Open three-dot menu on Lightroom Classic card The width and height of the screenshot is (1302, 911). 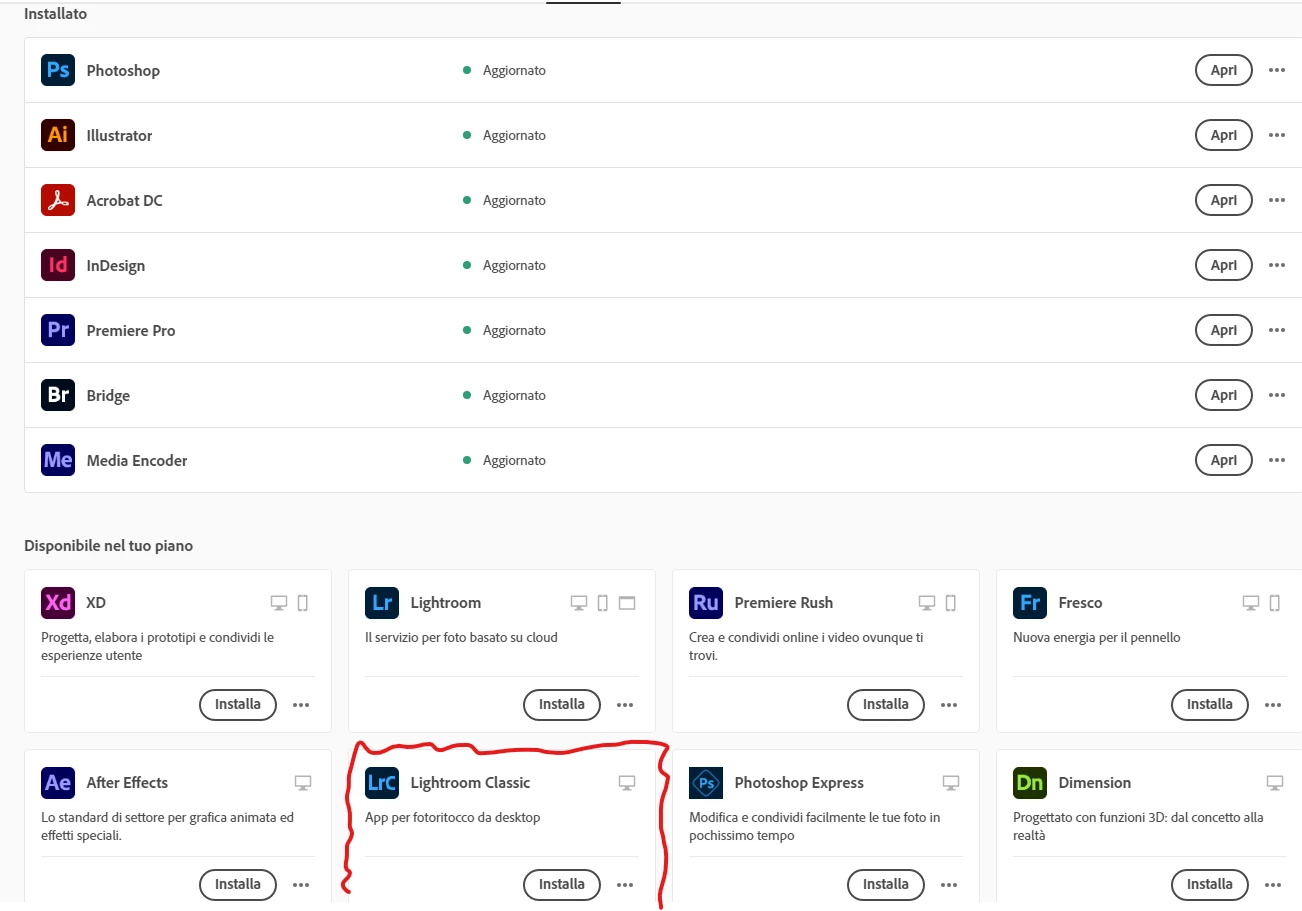(x=625, y=884)
